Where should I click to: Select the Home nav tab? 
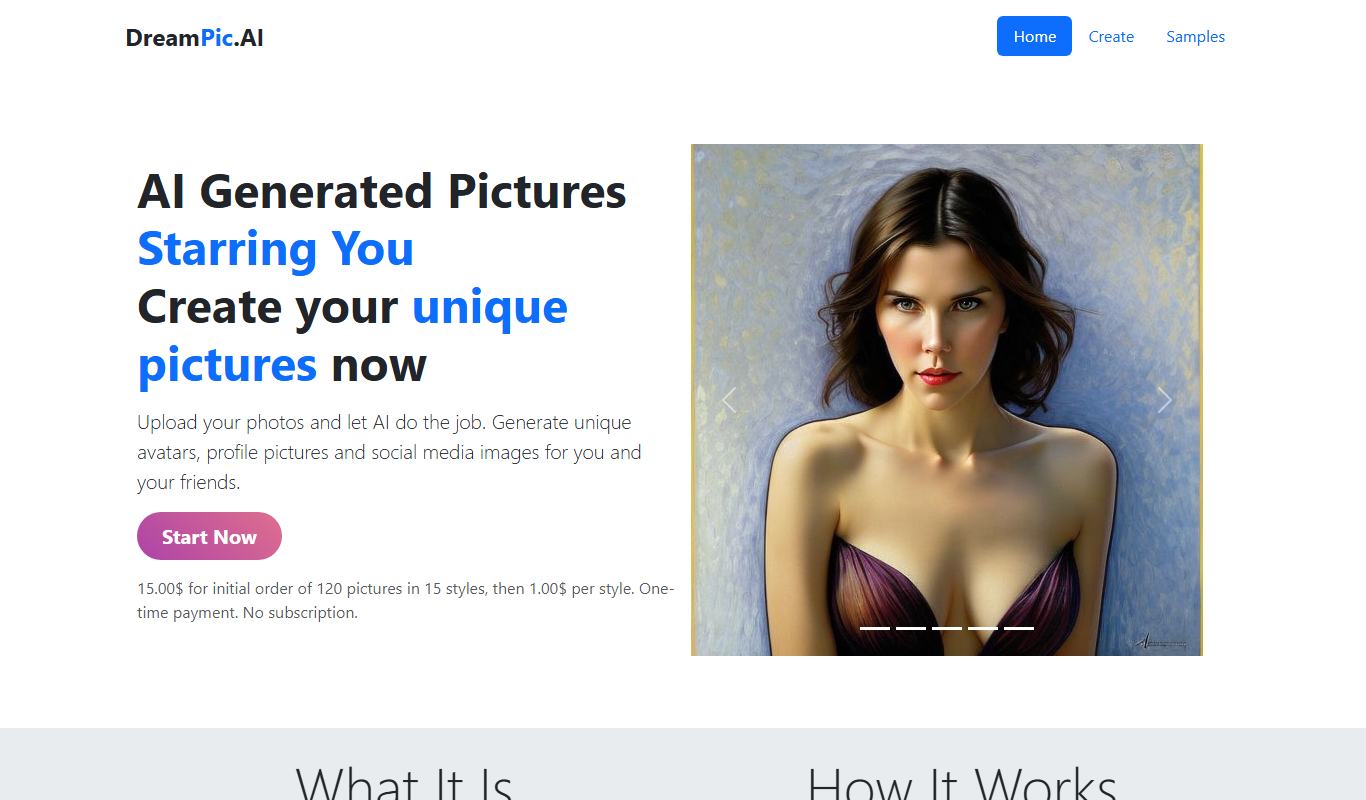pyautogui.click(x=1034, y=36)
